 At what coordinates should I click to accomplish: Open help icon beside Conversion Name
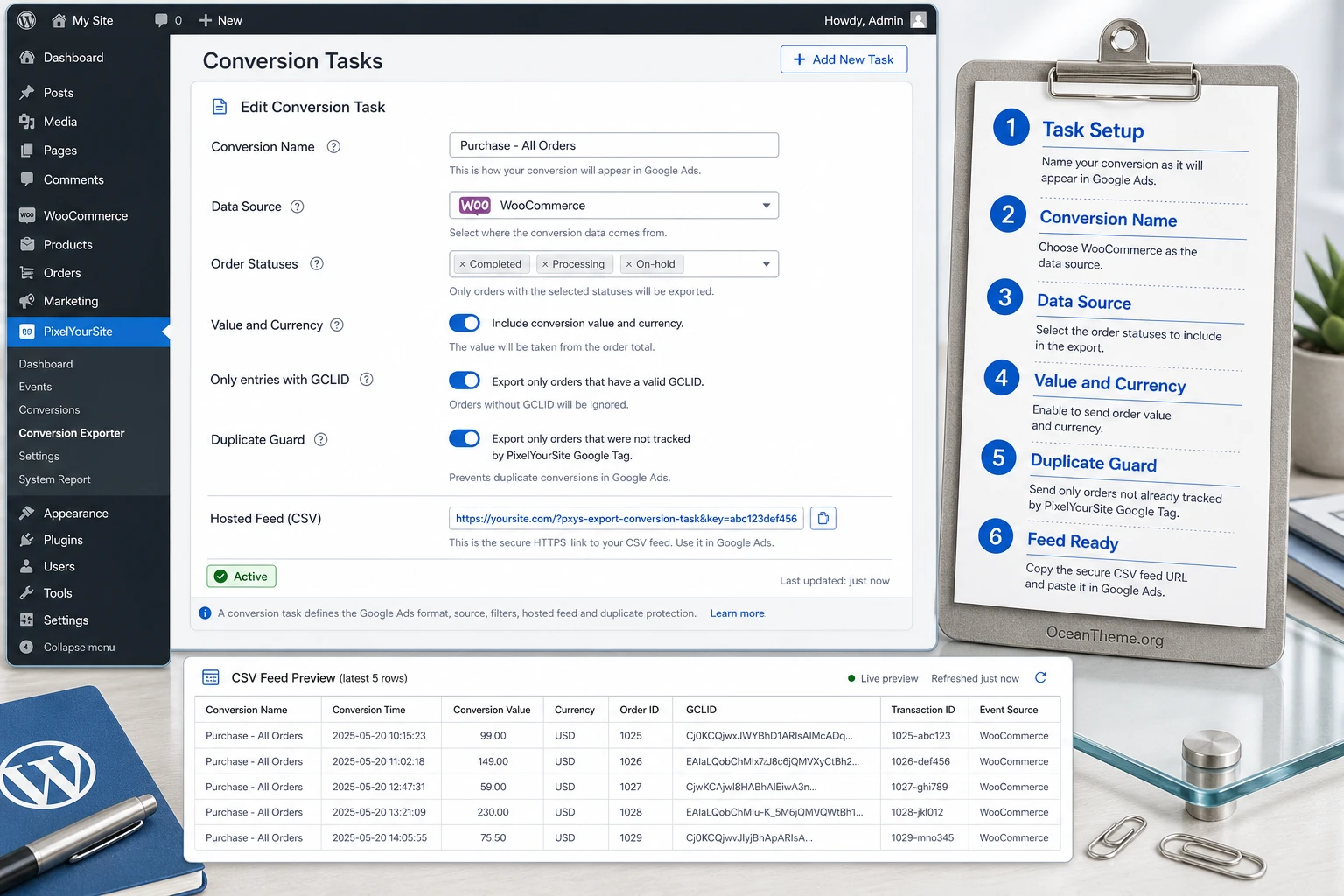(333, 147)
